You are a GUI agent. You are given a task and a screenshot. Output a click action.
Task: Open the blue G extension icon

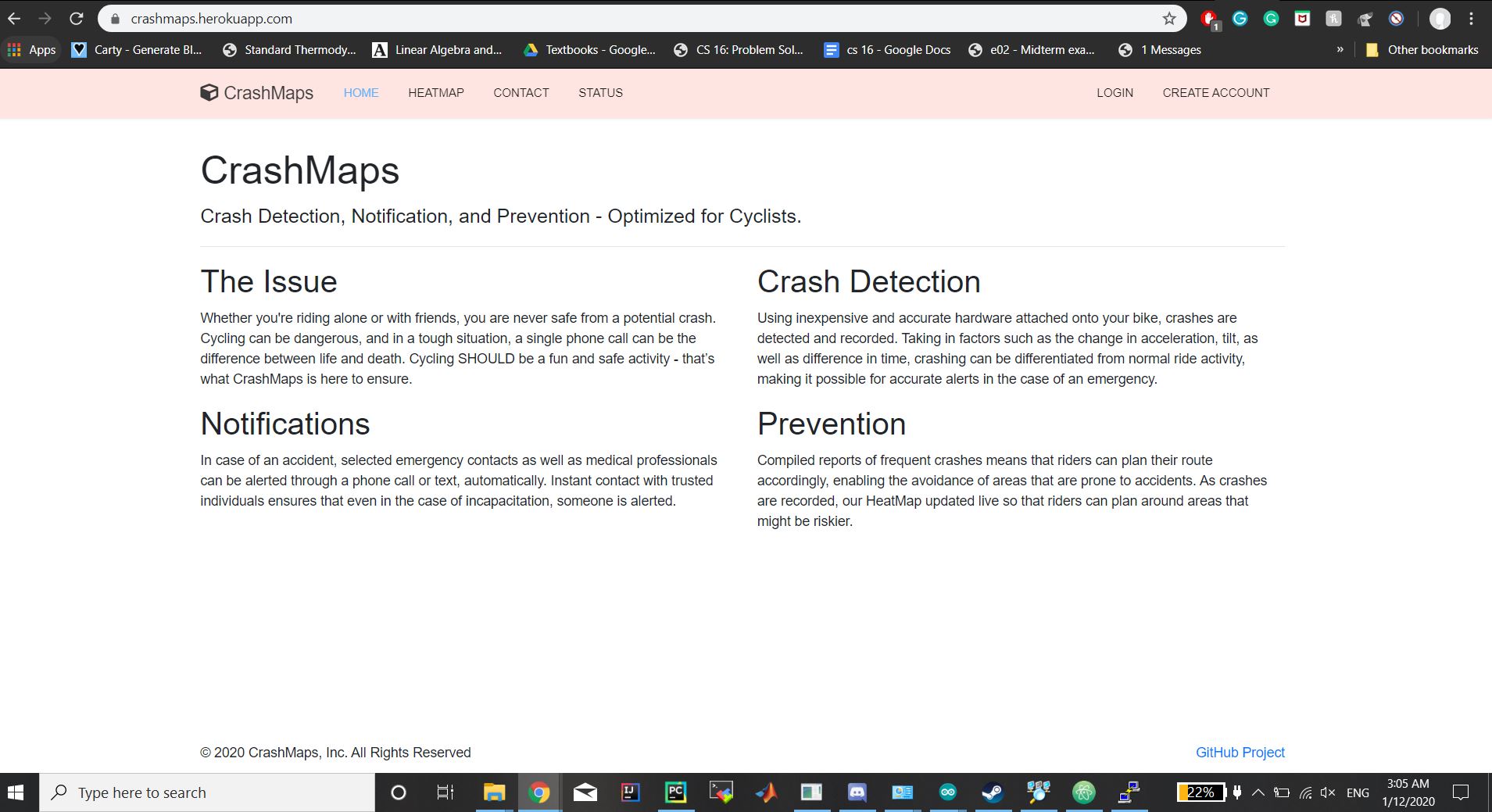click(1240, 19)
